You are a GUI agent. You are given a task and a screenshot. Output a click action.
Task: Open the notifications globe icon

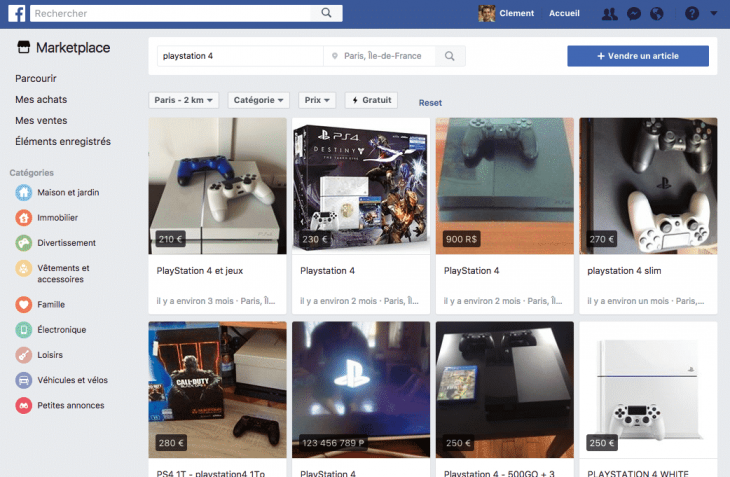pos(657,13)
